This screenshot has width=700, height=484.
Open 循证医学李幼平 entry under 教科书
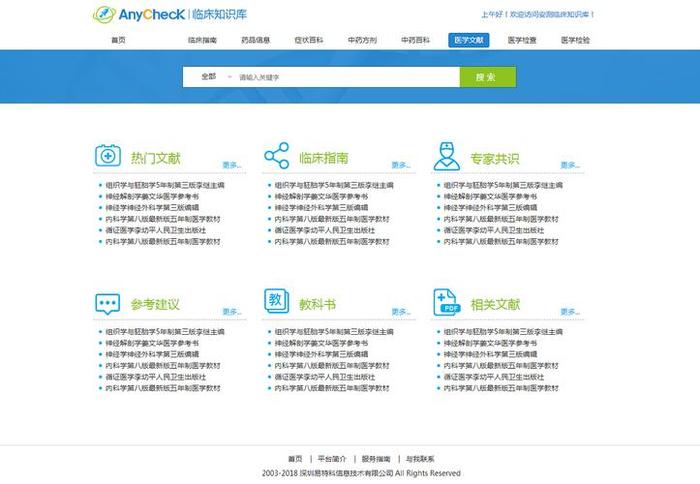325,377
